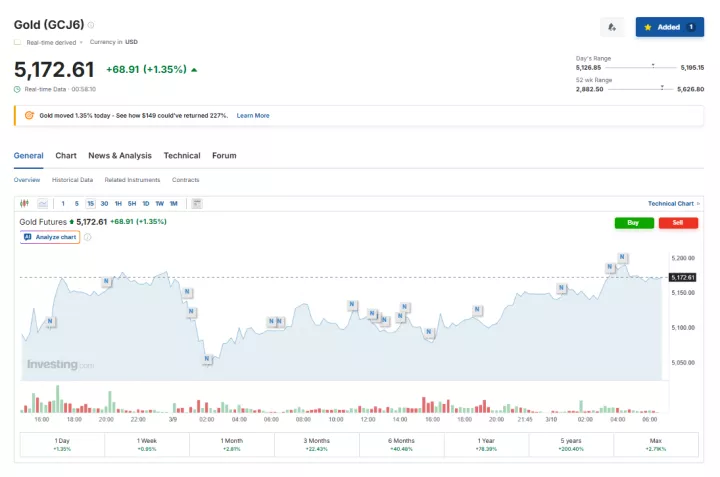The height and width of the screenshot is (477, 720).
Task: Click info icon next to Gold (GCJ6)
Action: pyautogui.click(x=91, y=25)
